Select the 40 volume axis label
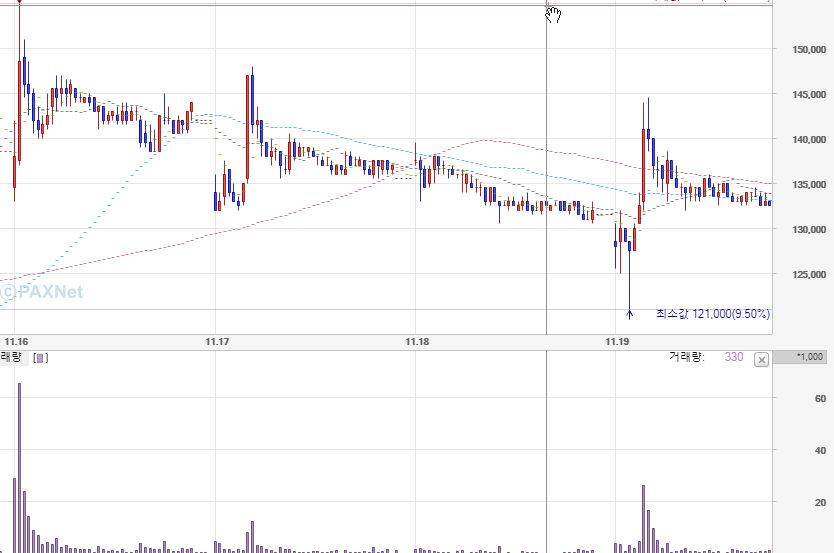Viewport: 834px width, 553px height. click(x=820, y=451)
